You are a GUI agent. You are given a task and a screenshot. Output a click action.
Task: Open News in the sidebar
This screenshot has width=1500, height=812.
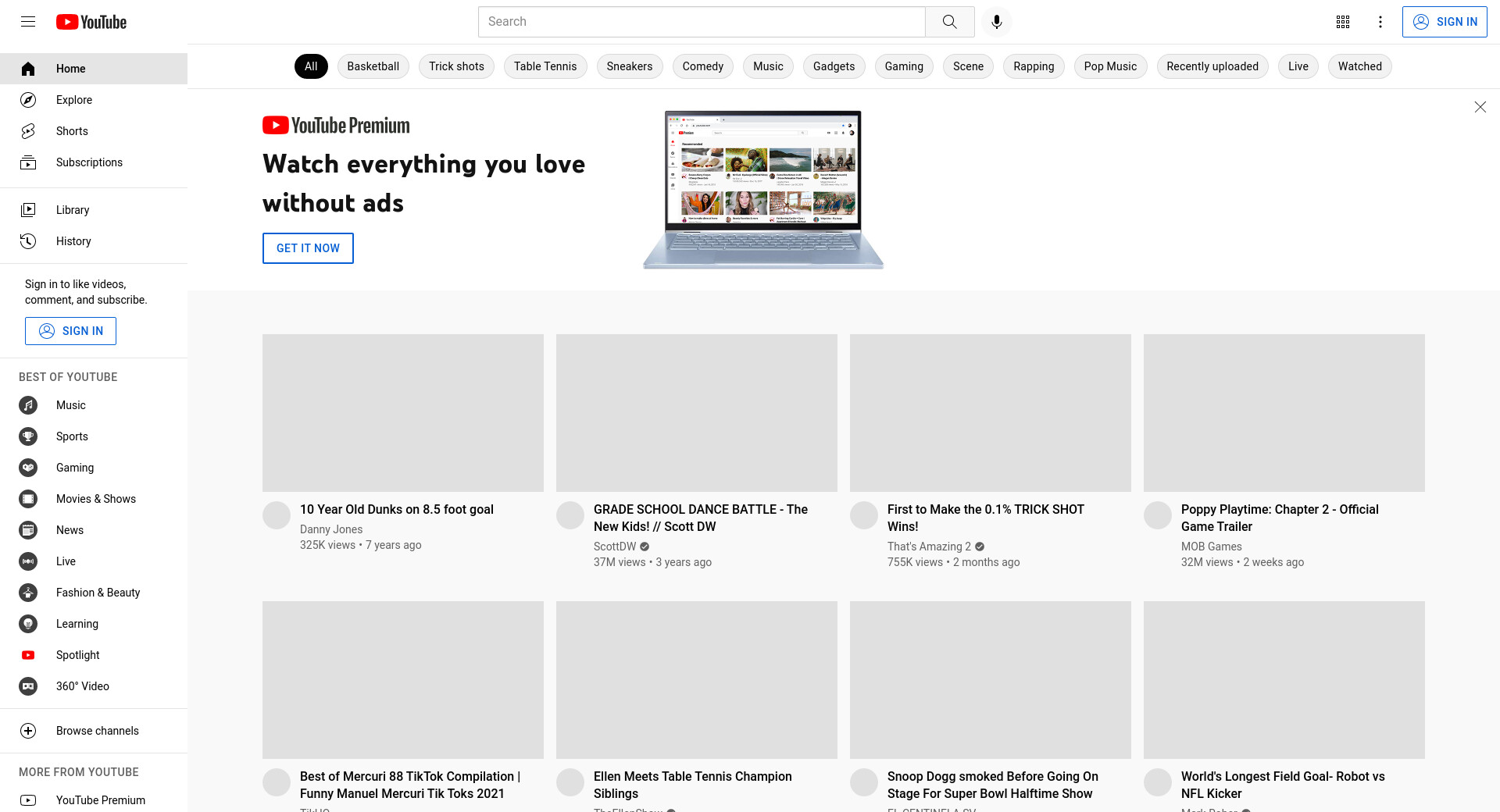[94, 530]
